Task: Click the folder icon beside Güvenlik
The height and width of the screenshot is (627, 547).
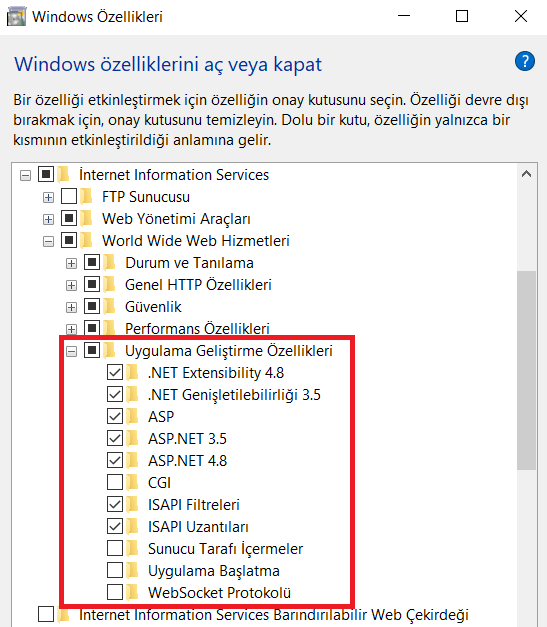Action: tap(109, 307)
